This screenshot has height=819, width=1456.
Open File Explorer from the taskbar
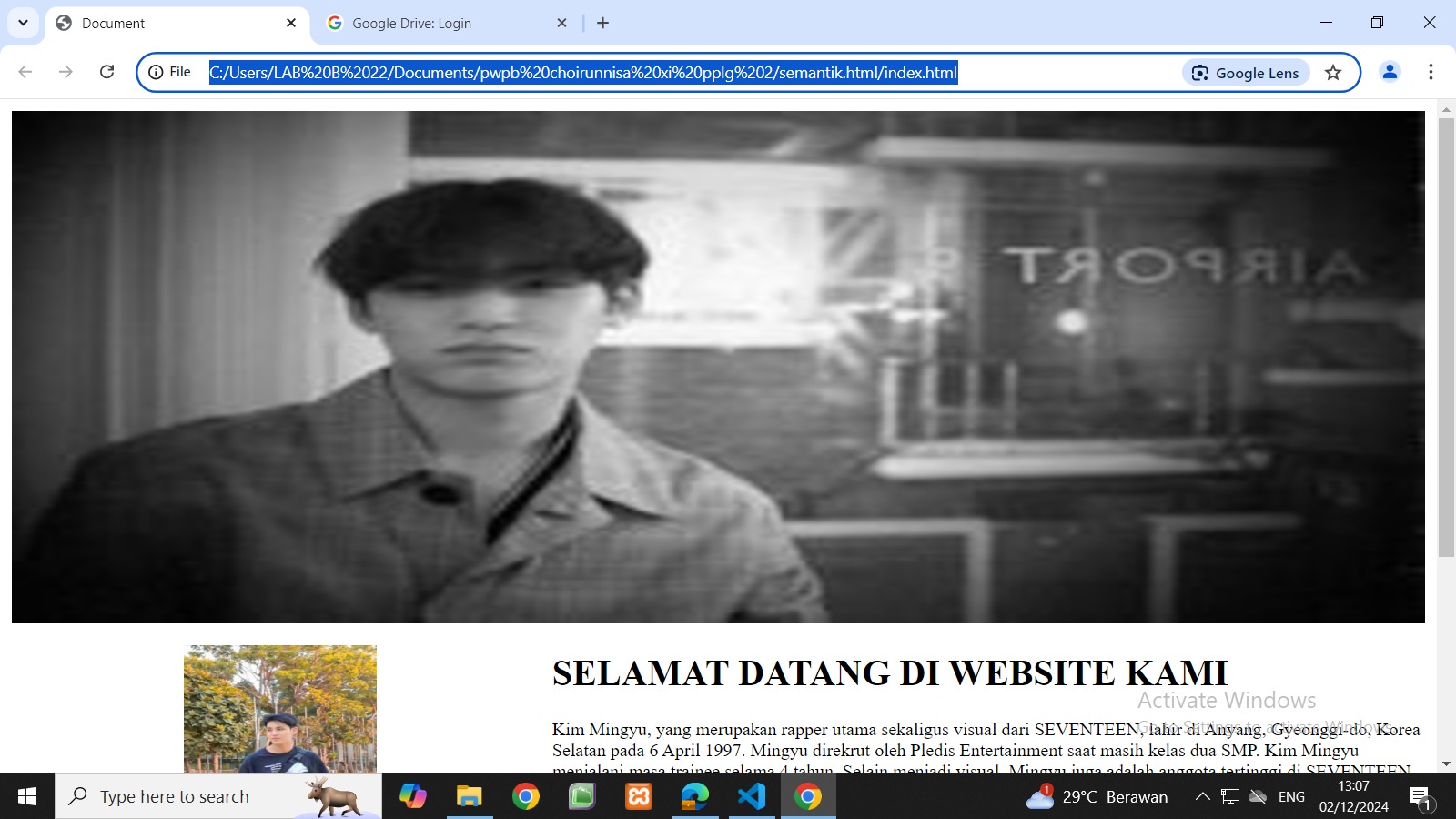469,797
